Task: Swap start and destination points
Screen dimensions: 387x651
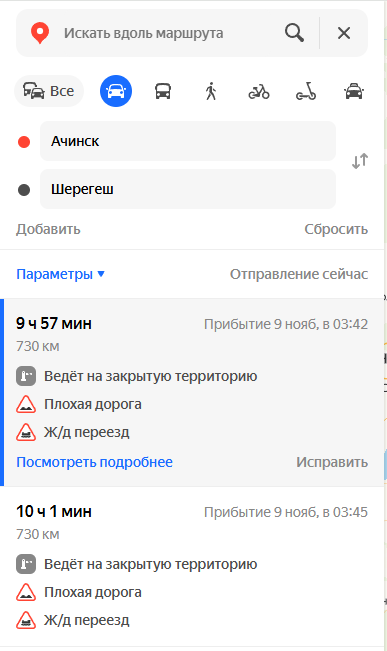Action: [360, 161]
